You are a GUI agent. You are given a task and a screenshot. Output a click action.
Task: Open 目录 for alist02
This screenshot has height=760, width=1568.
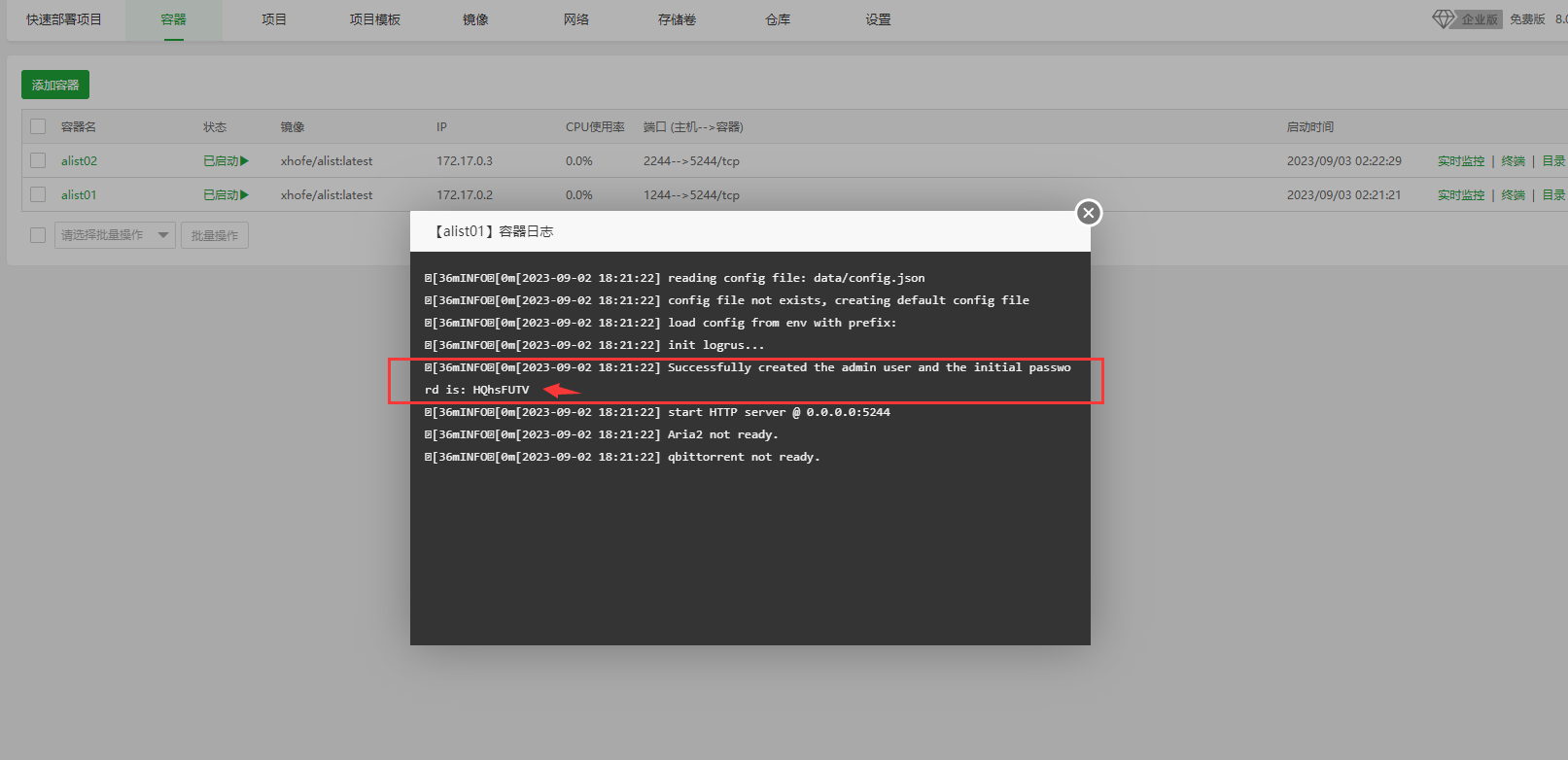tap(1553, 161)
